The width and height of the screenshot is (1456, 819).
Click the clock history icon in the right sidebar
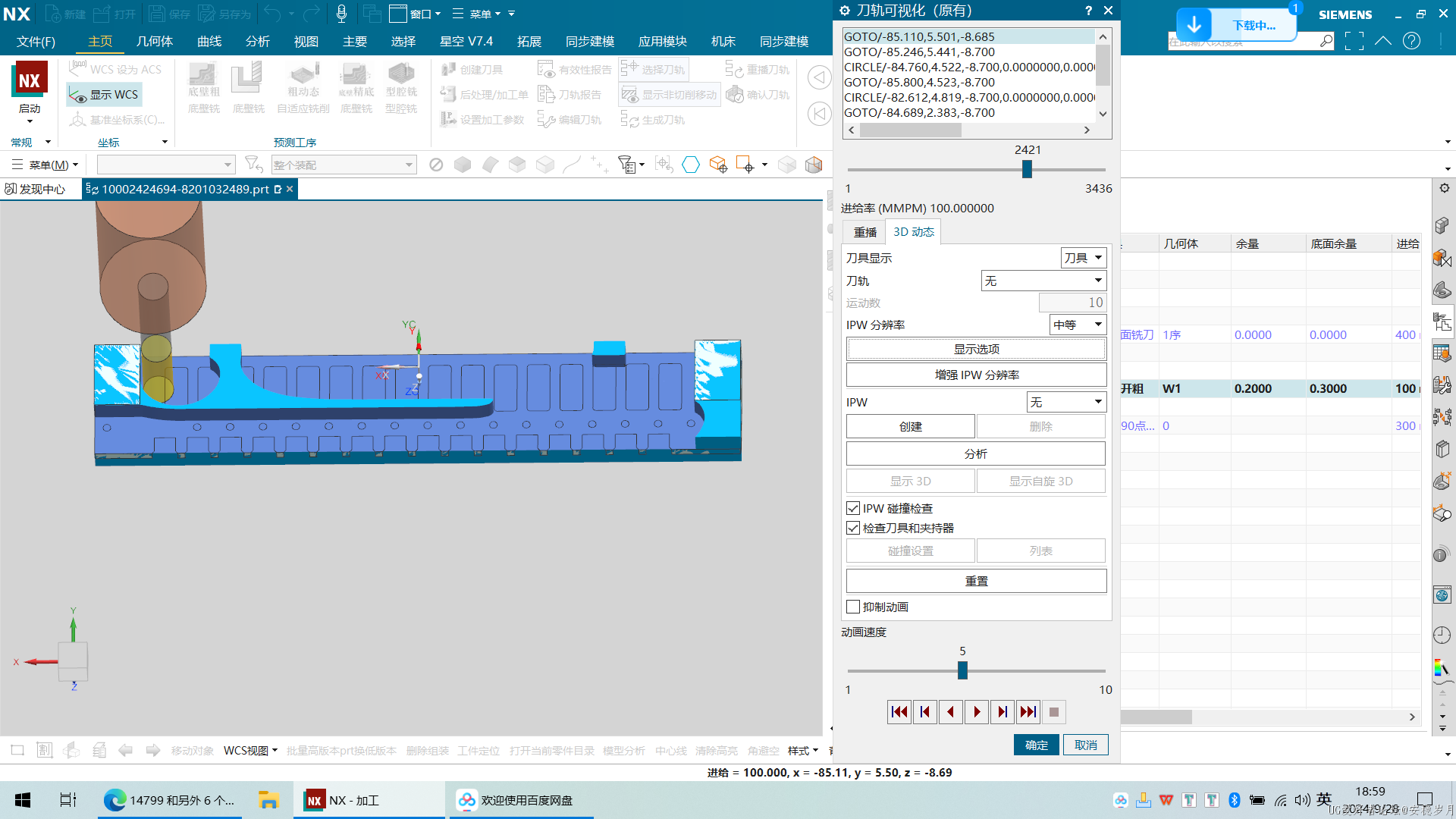pos(1442,635)
